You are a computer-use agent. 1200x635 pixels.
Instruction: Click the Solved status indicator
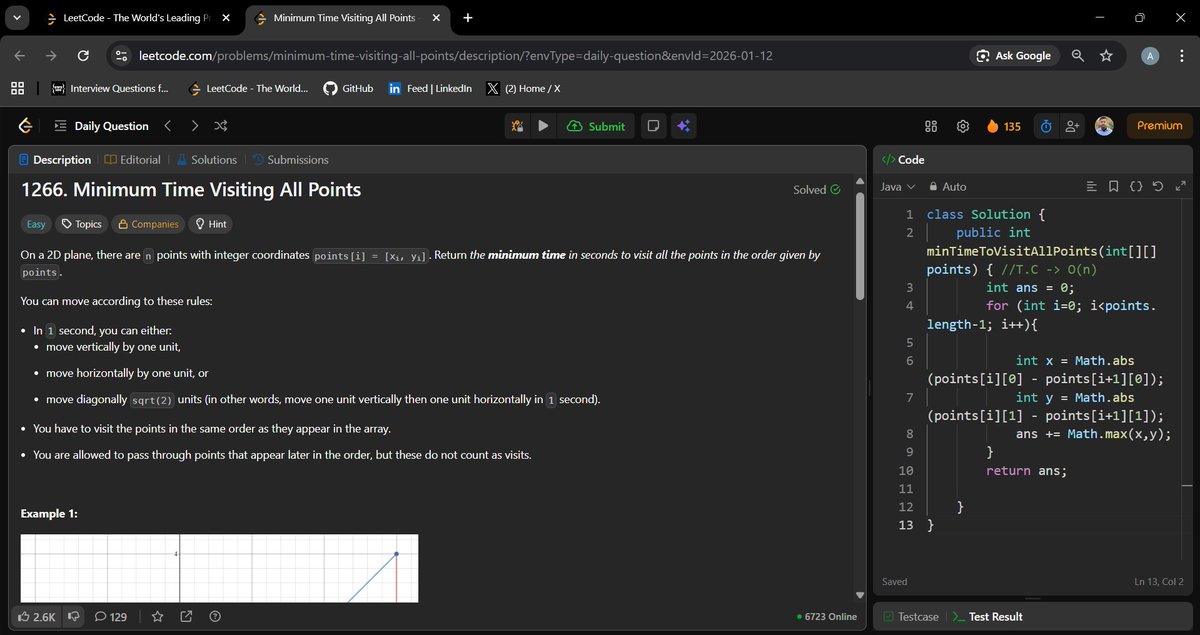[x=817, y=190]
